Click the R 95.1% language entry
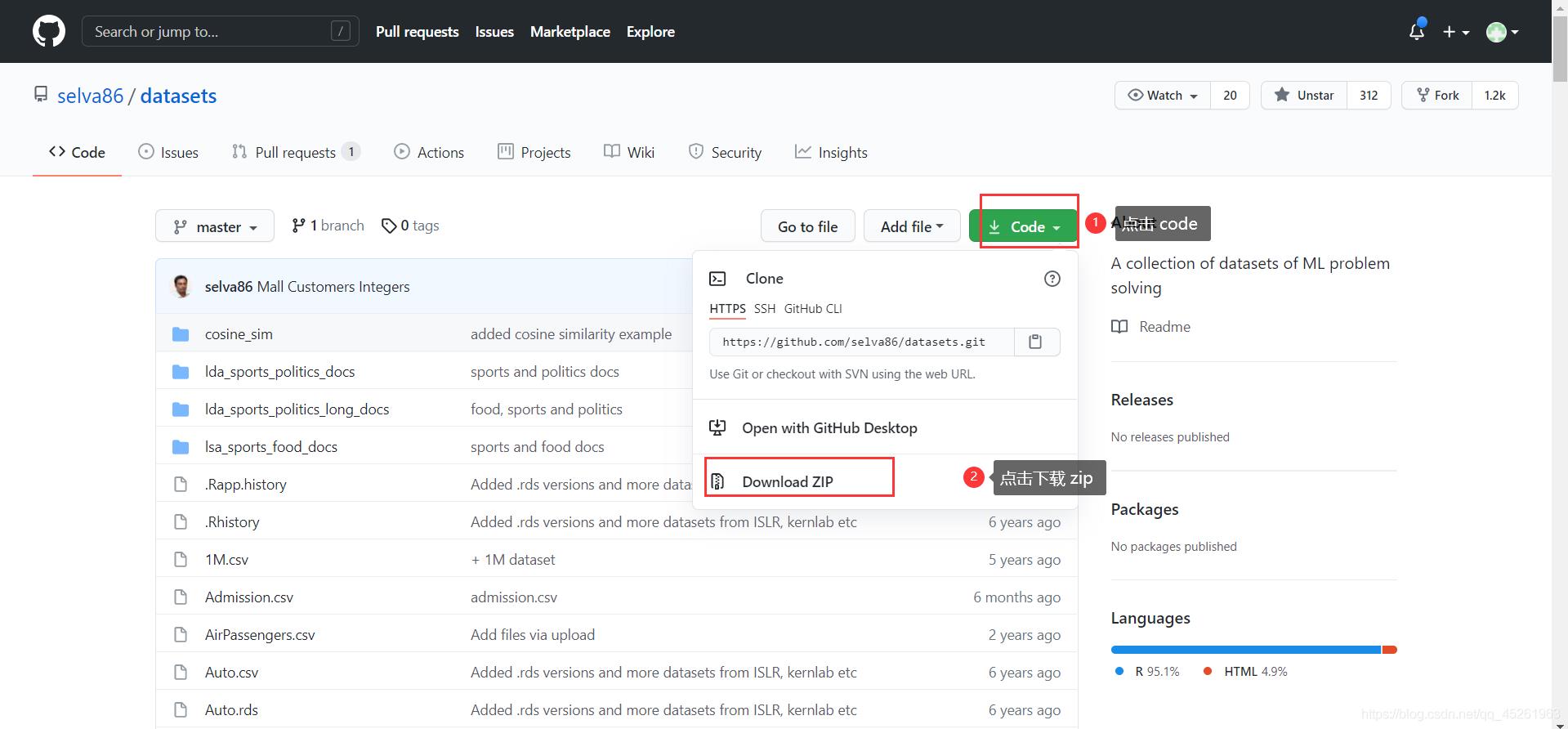 tap(1147, 672)
